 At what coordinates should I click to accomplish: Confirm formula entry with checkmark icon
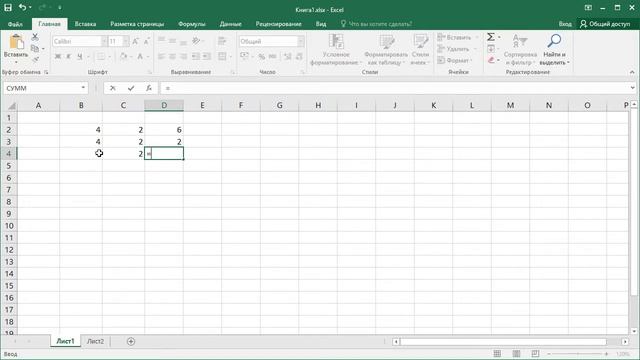tap(131, 88)
